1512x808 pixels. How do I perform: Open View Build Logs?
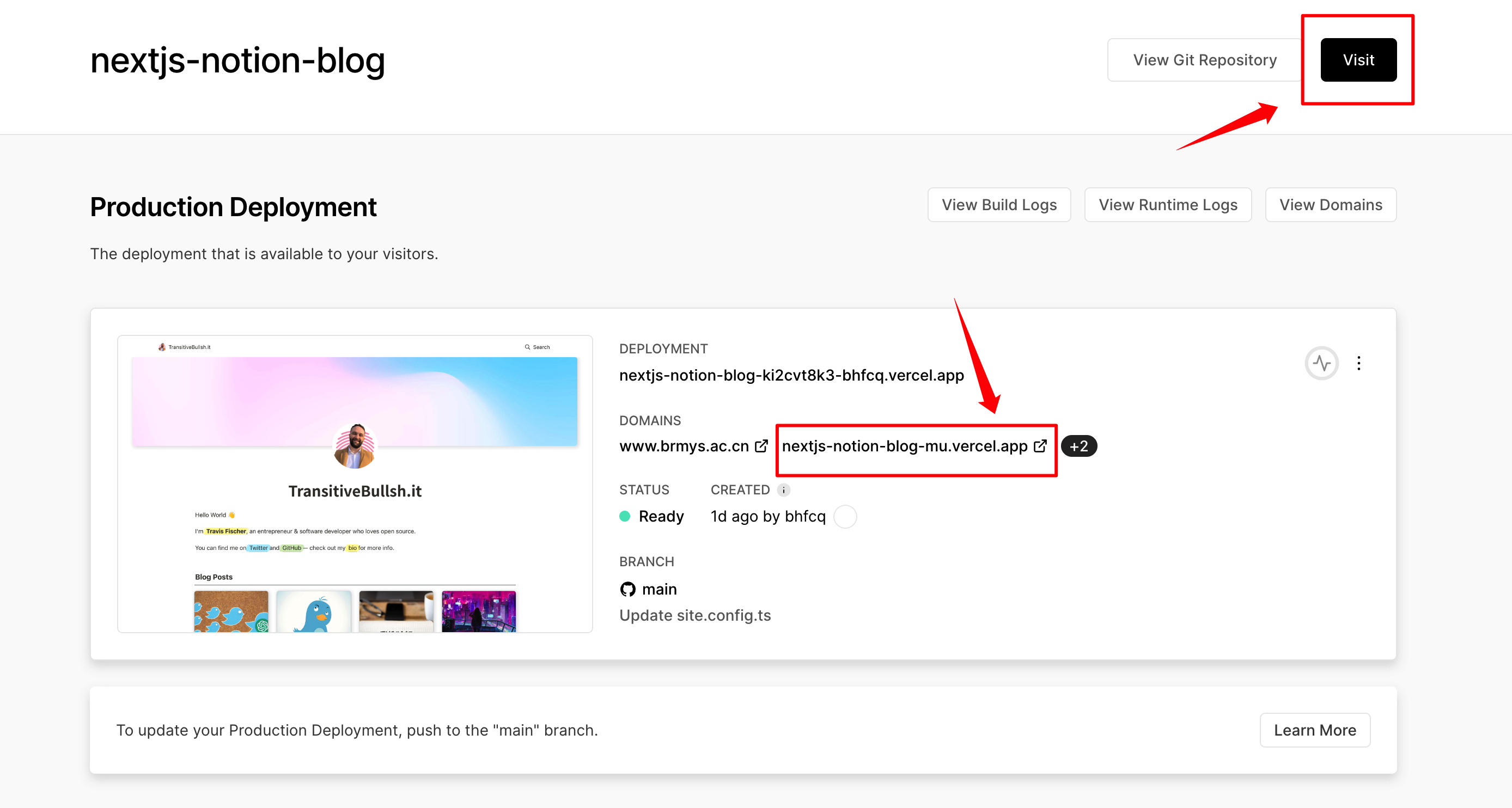click(999, 205)
